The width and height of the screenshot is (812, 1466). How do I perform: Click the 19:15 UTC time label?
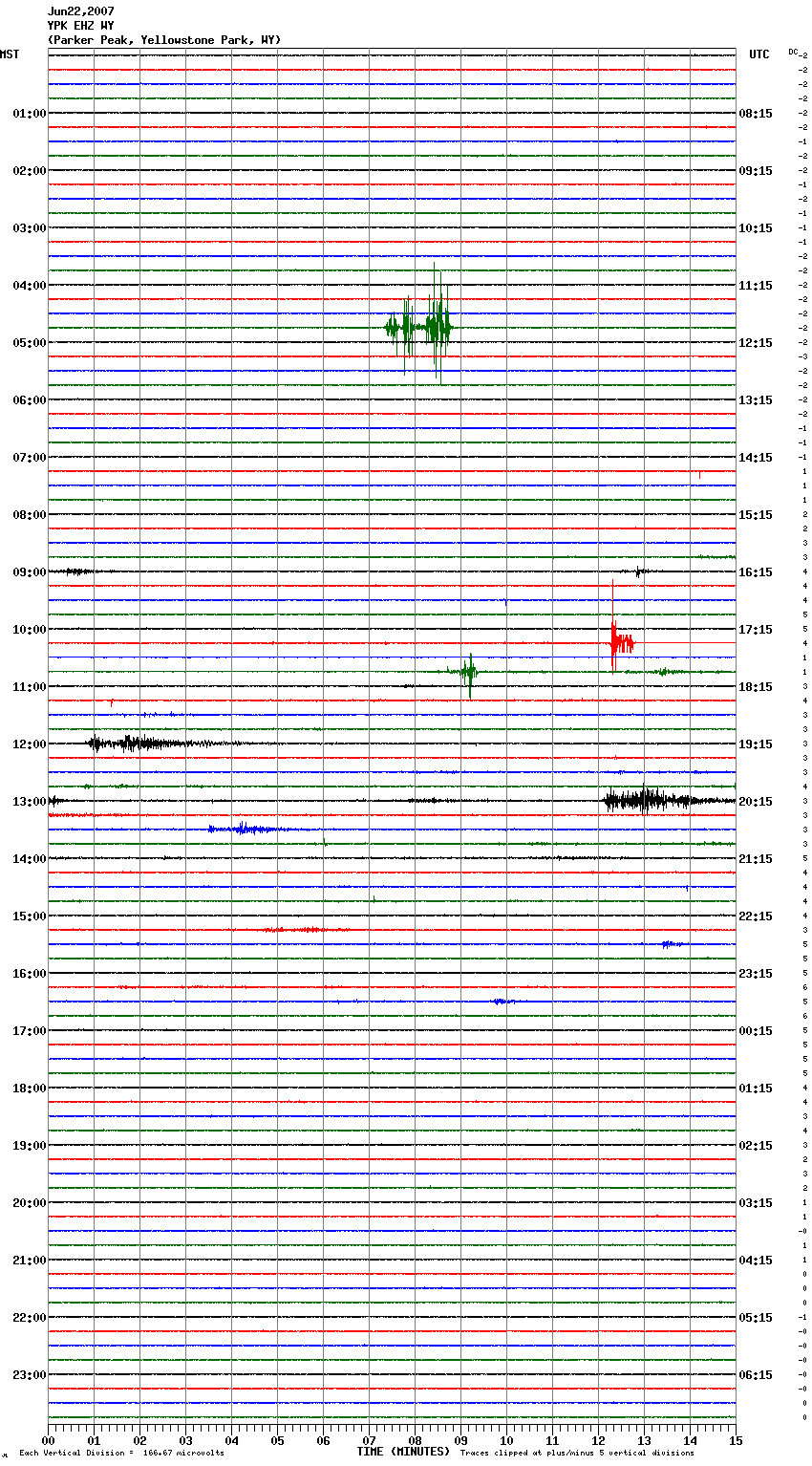coord(756,744)
